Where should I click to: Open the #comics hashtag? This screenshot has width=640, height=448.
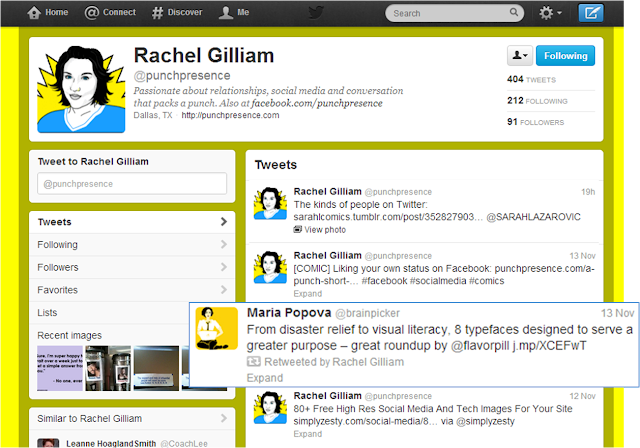(487, 281)
